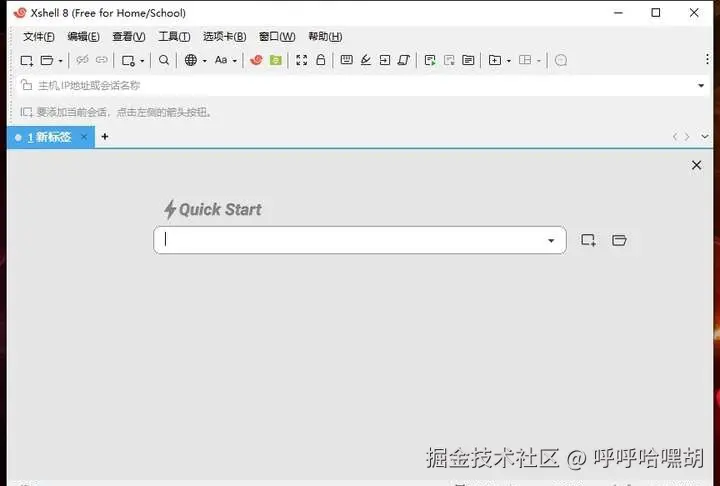Click the text lines compose icon
The width and height of the screenshot is (720, 486).
[468, 60]
